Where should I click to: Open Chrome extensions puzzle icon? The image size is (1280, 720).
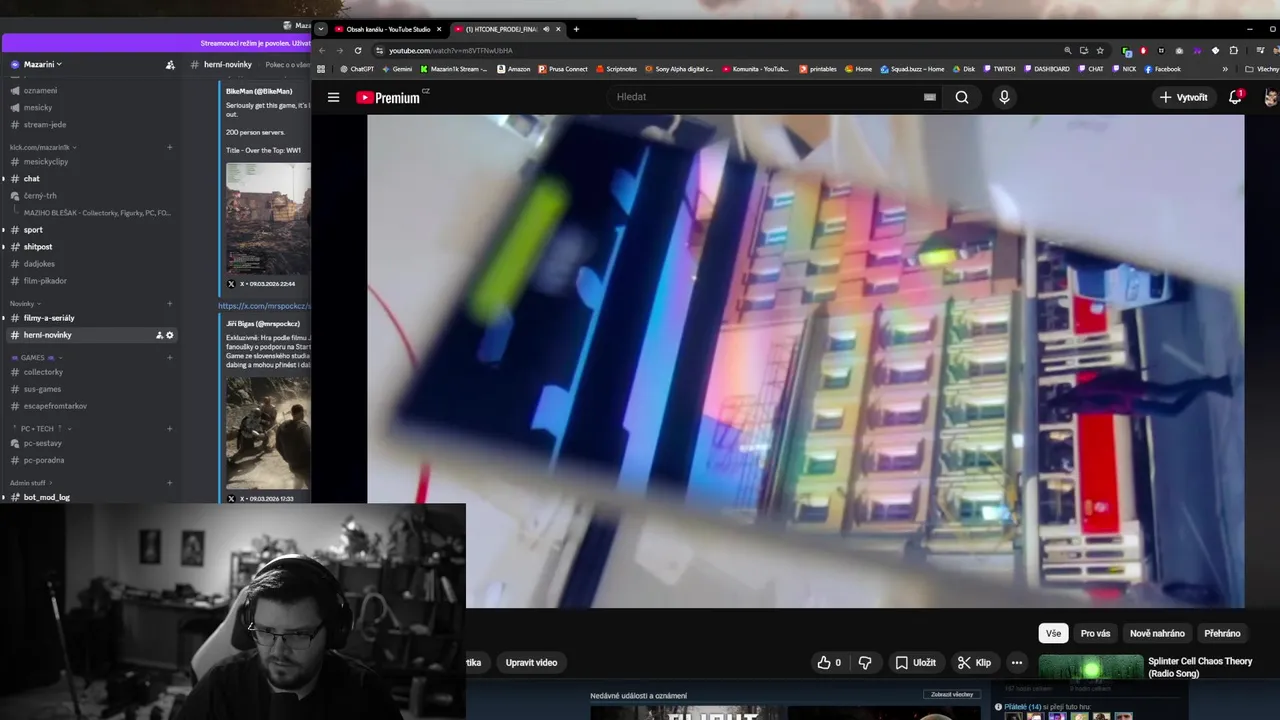pos(1233,50)
